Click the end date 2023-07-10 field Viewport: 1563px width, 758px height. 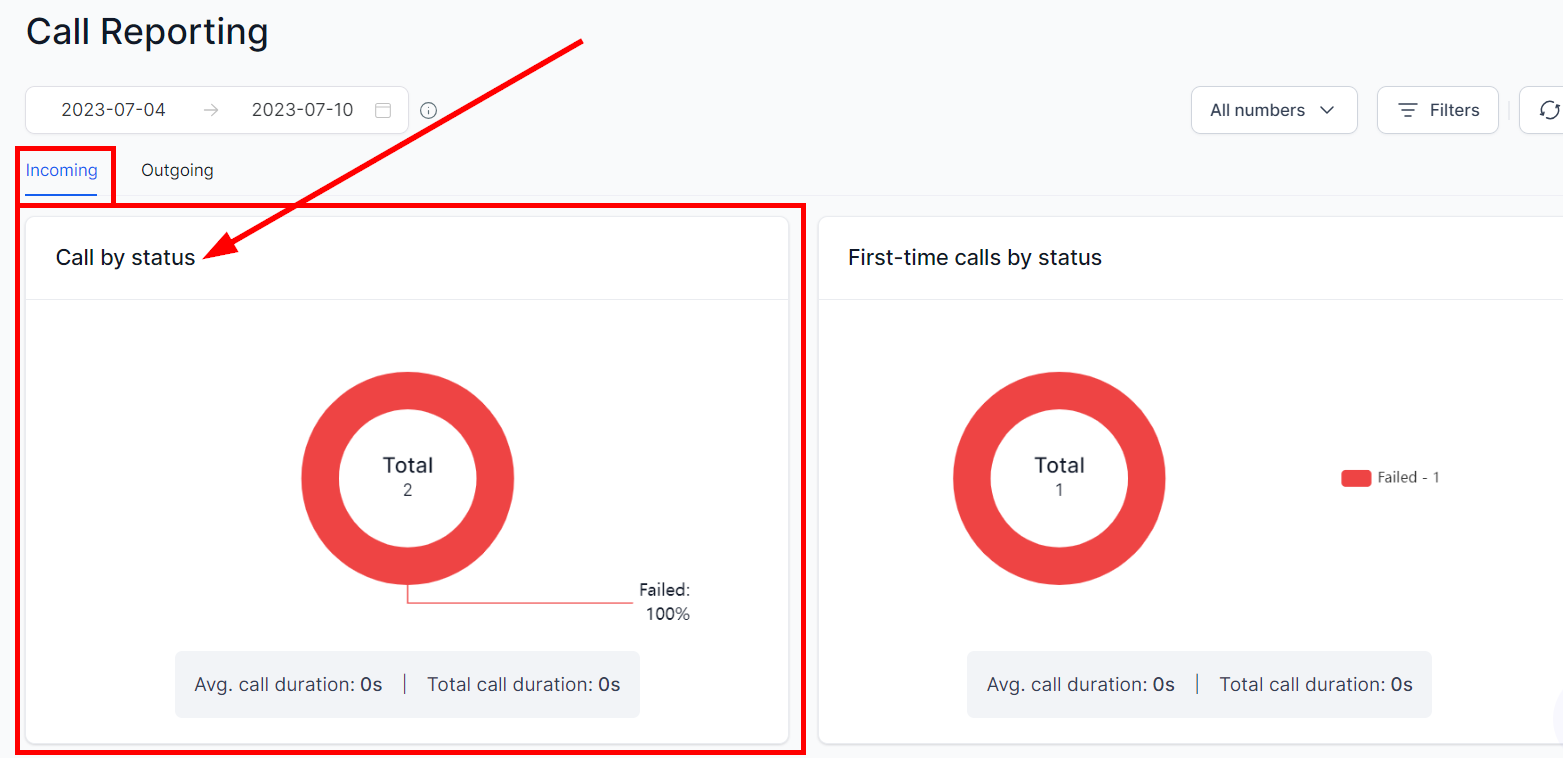click(302, 110)
